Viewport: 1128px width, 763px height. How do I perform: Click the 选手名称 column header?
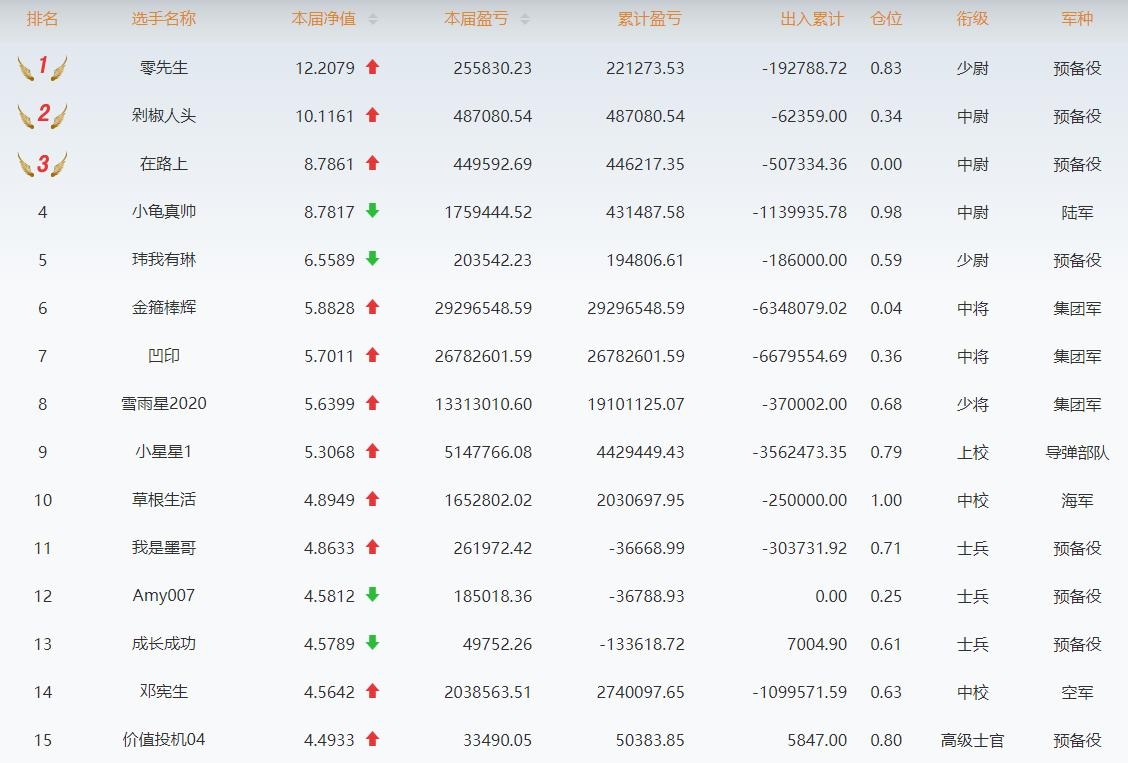click(164, 19)
